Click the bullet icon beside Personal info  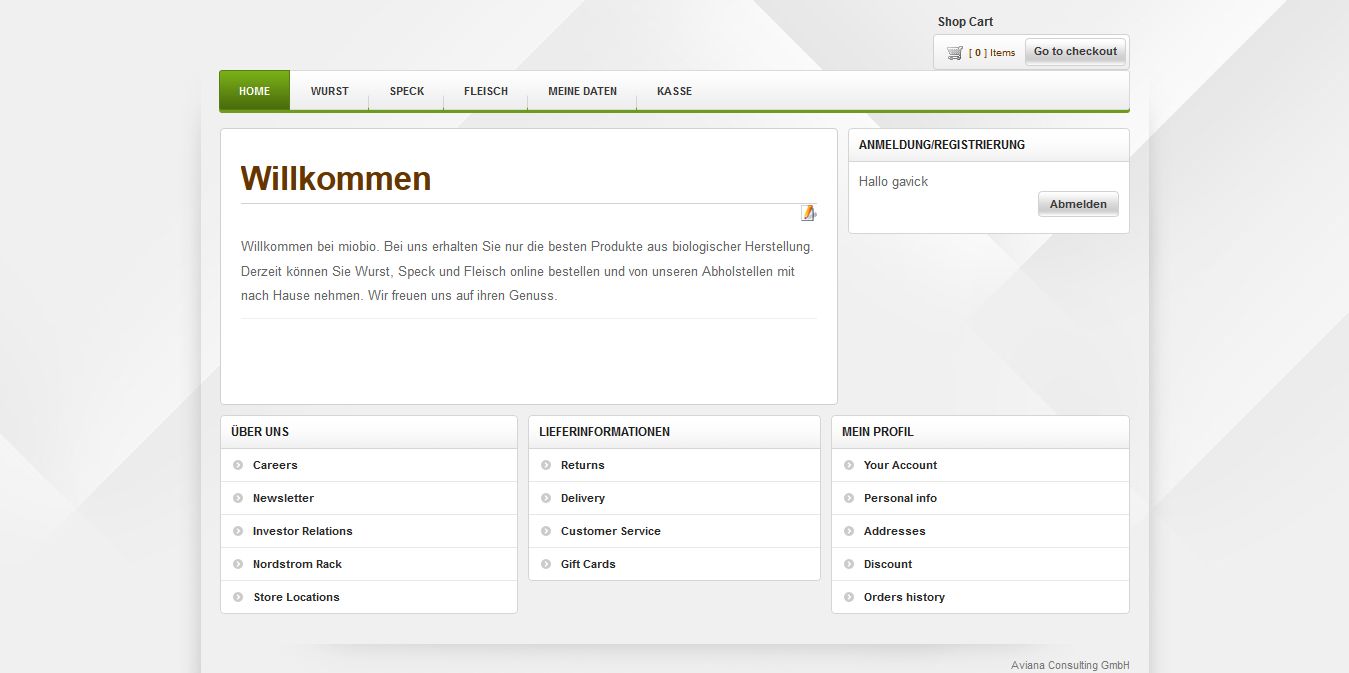849,498
